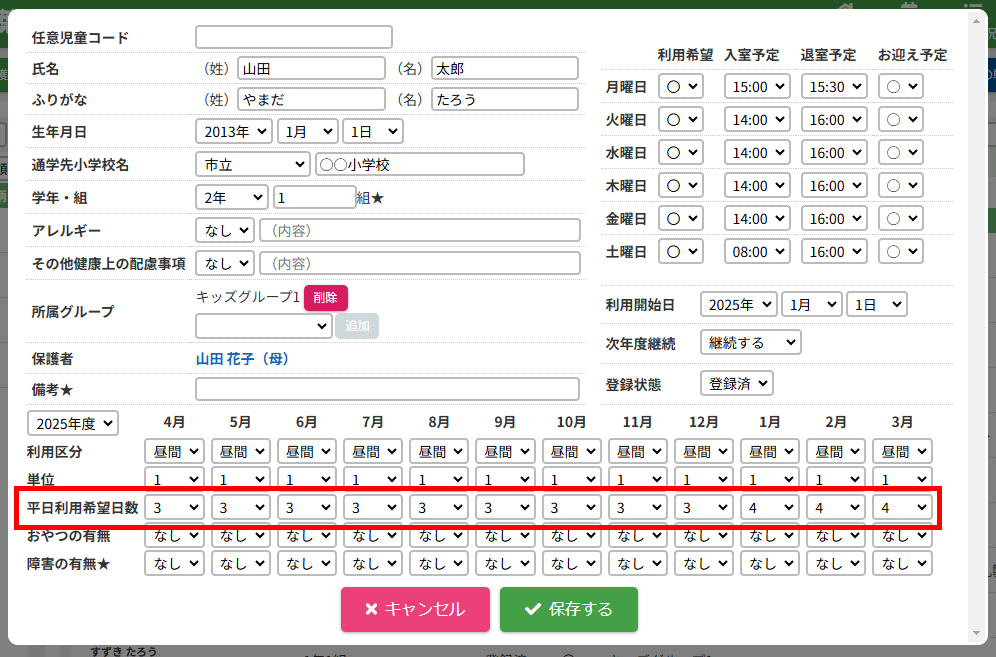Image resolution: width=996 pixels, height=657 pixels.
Task: Open the 登録状態 登録済 dropdown
Action: click(737, 383)
